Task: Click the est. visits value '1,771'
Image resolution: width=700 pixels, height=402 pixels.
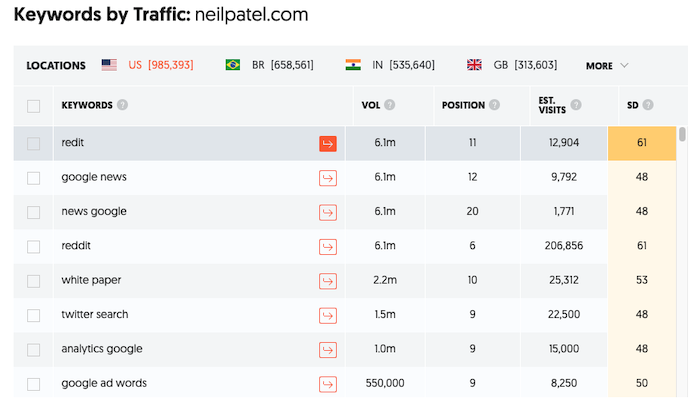Action: 564,211
